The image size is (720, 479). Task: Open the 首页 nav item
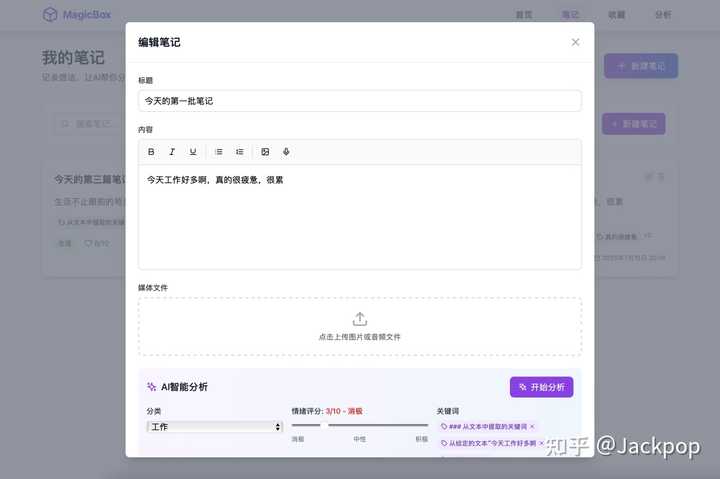tap(524, 15)
